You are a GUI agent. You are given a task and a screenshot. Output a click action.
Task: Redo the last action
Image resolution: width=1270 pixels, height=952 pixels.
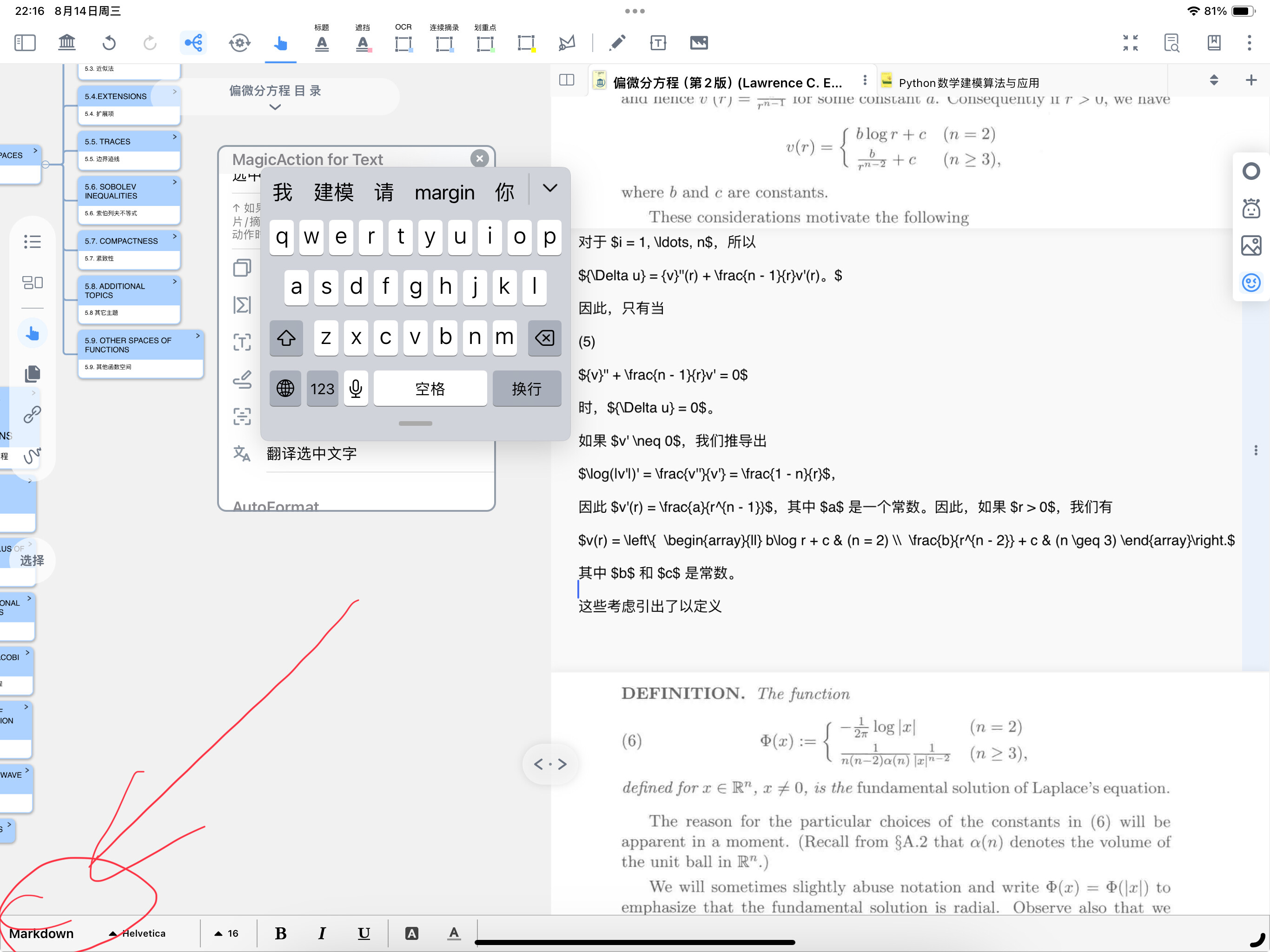click(150, 42)
